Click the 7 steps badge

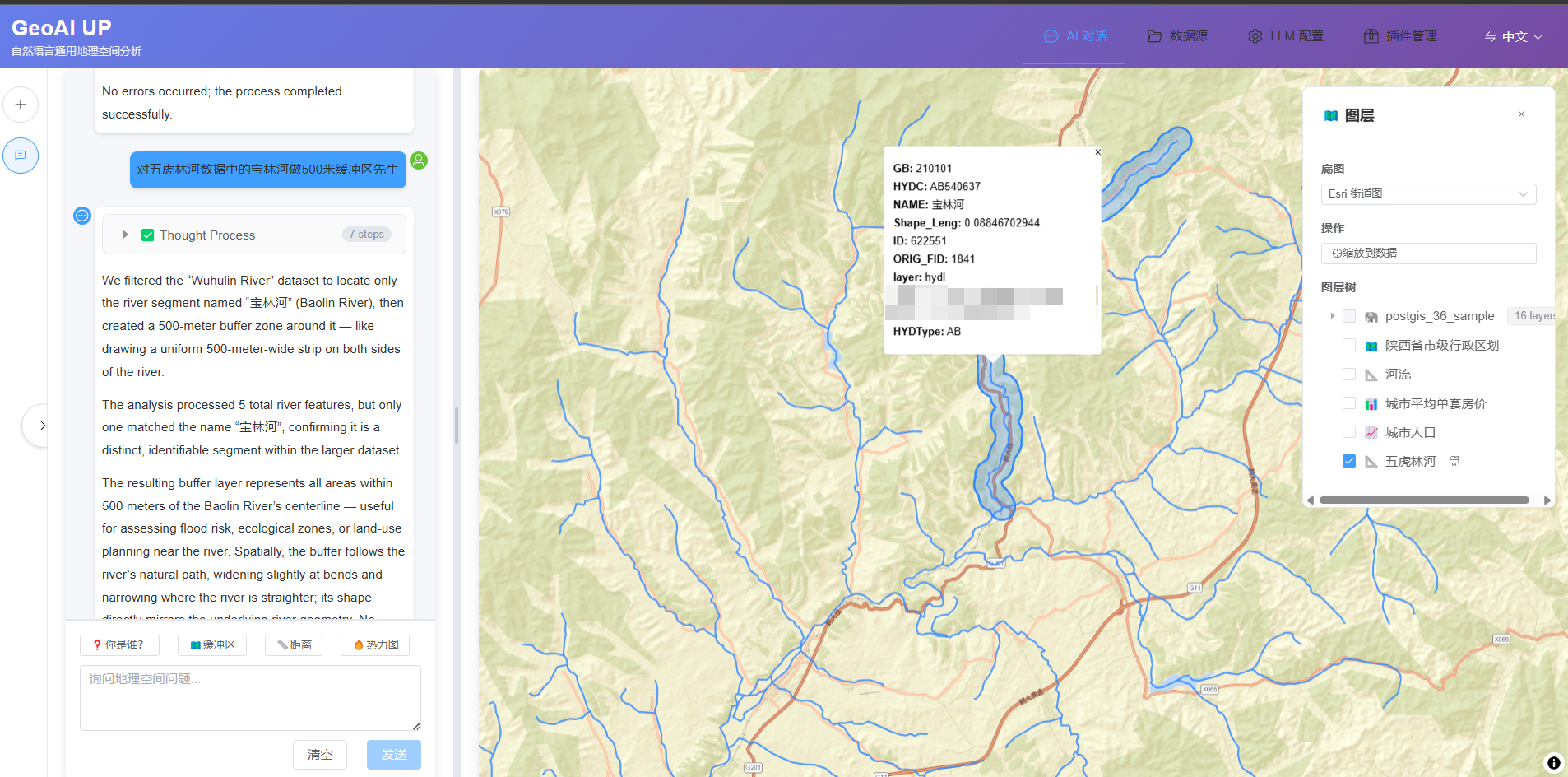[x=366, y=235]
